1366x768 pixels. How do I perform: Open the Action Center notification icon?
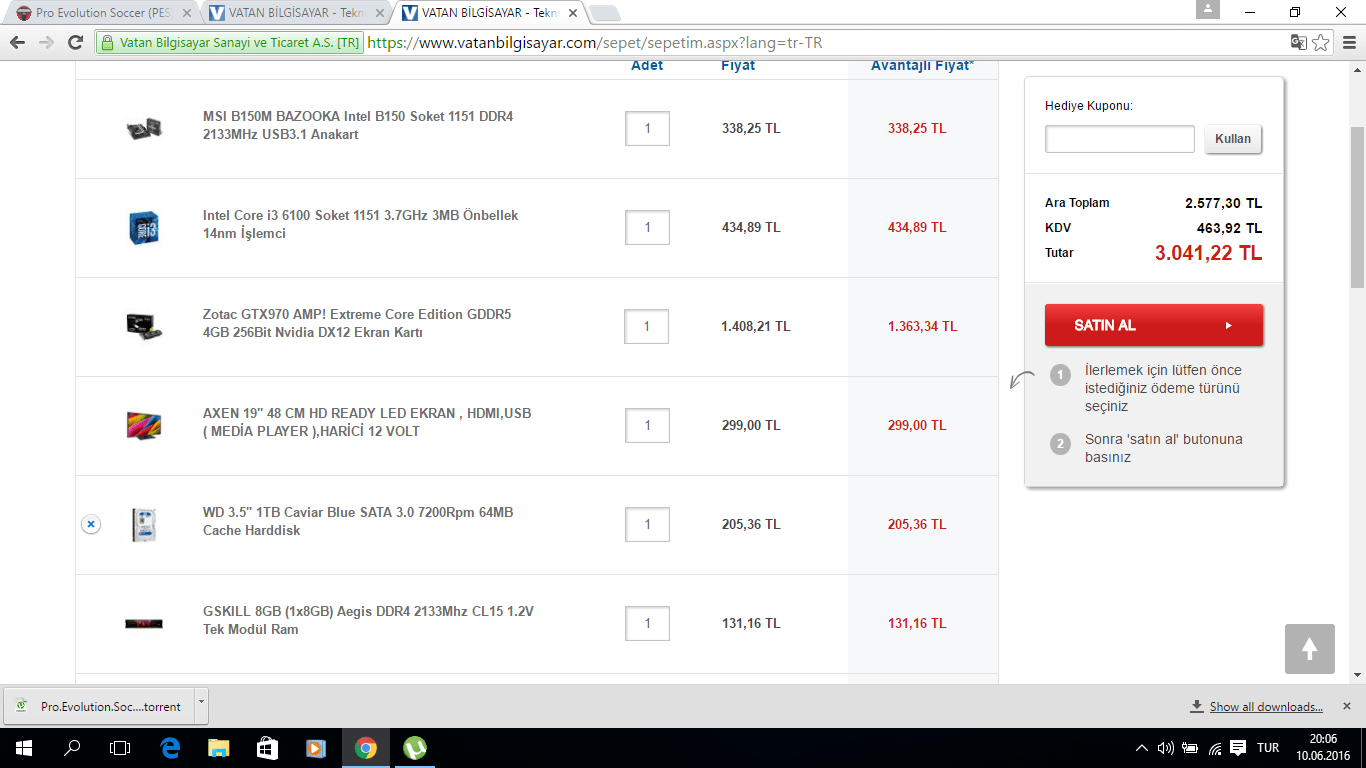click(1238, 748)
